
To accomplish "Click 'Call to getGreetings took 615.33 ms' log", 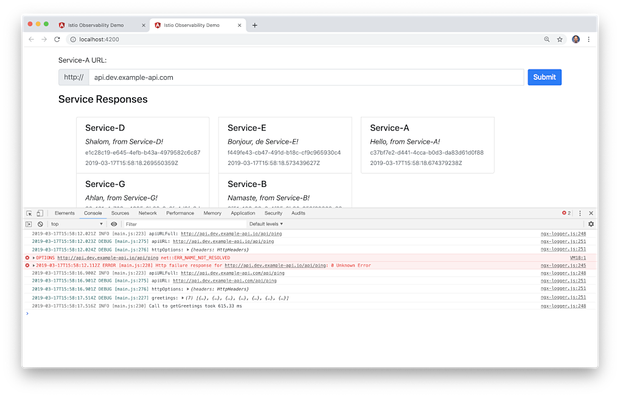I will tap(195, 306).
